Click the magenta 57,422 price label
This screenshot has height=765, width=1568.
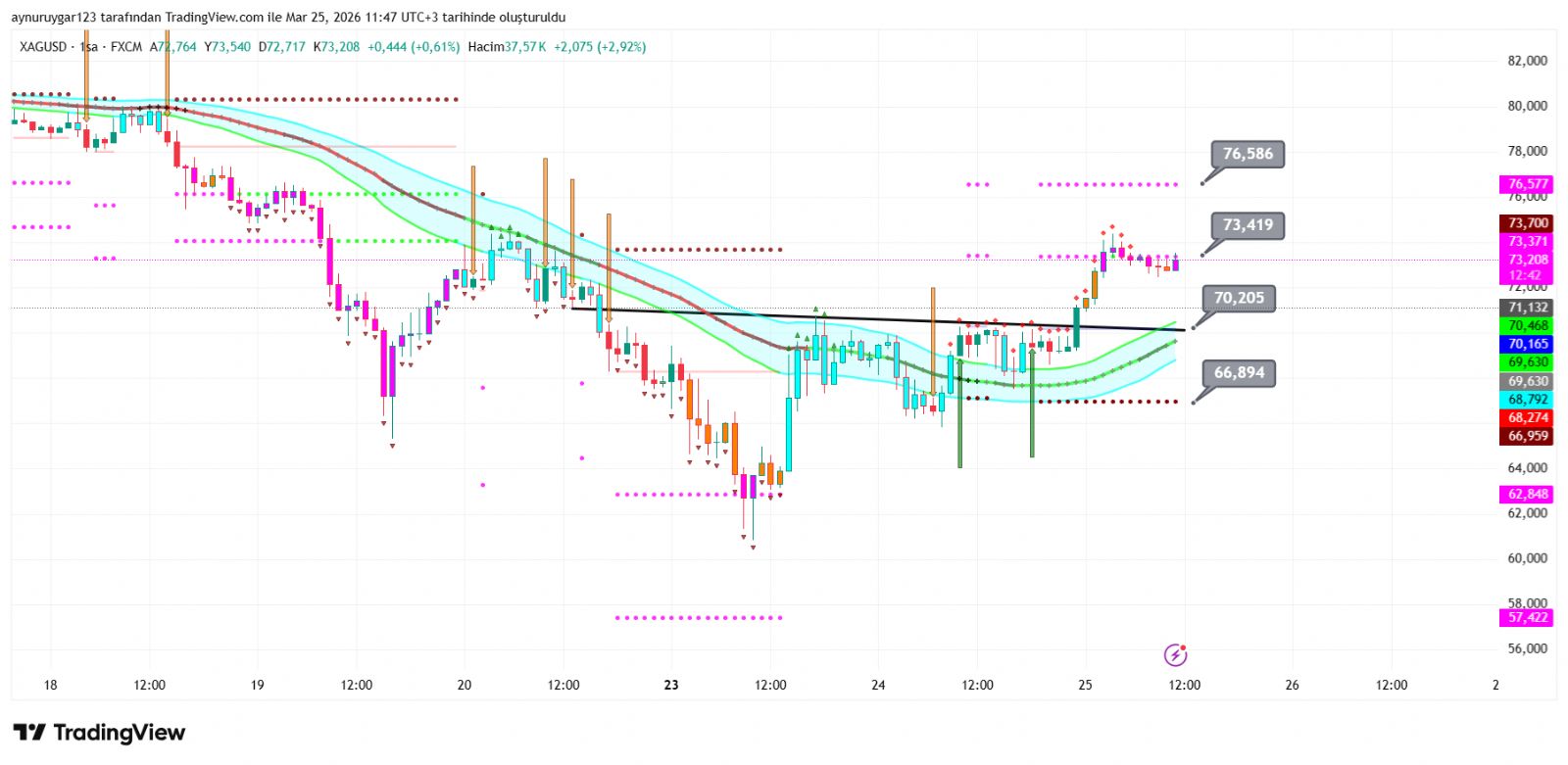coord(1528,617)
